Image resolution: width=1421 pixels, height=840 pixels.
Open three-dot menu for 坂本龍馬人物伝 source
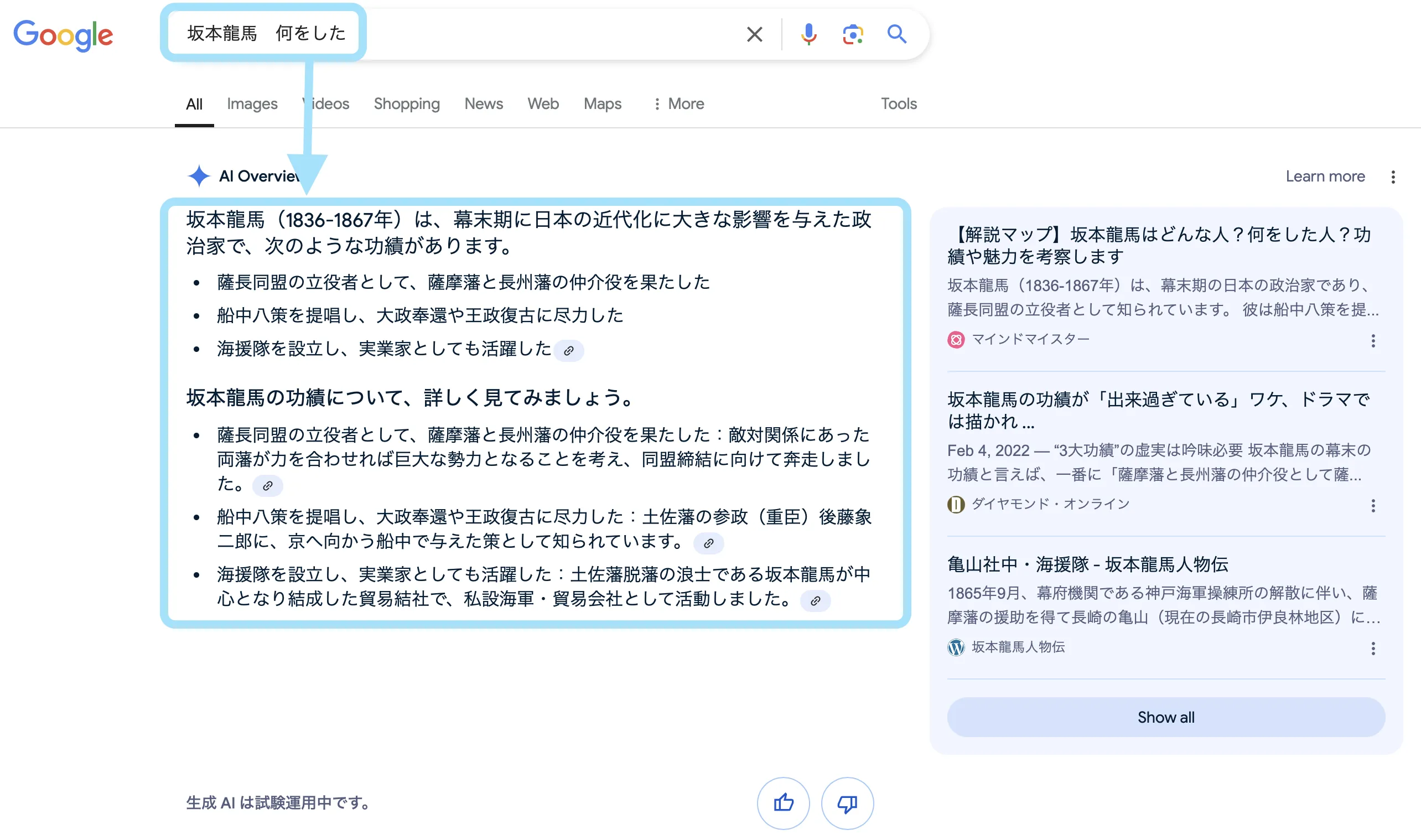(x=1373, y=649)
